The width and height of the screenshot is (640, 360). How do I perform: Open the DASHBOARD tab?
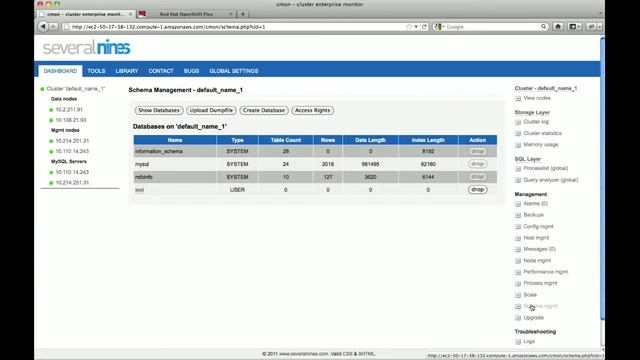[x=60, y=71]
